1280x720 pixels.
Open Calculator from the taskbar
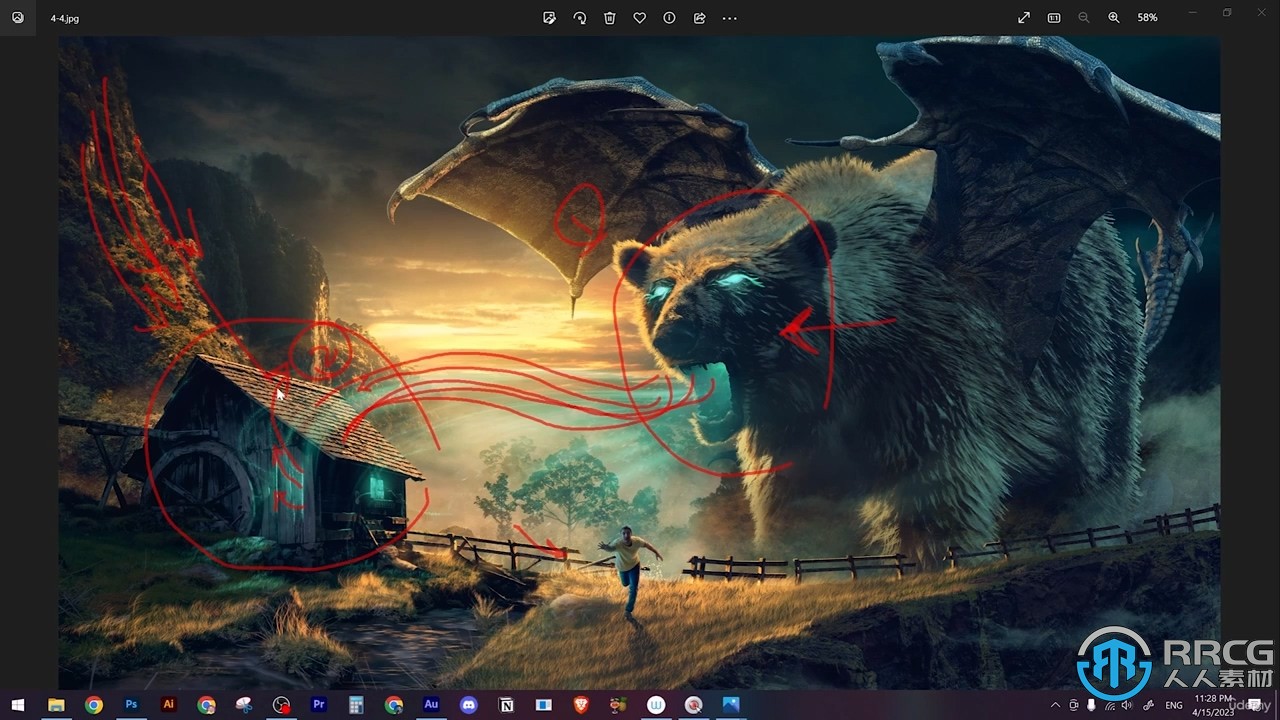point(356,705)
